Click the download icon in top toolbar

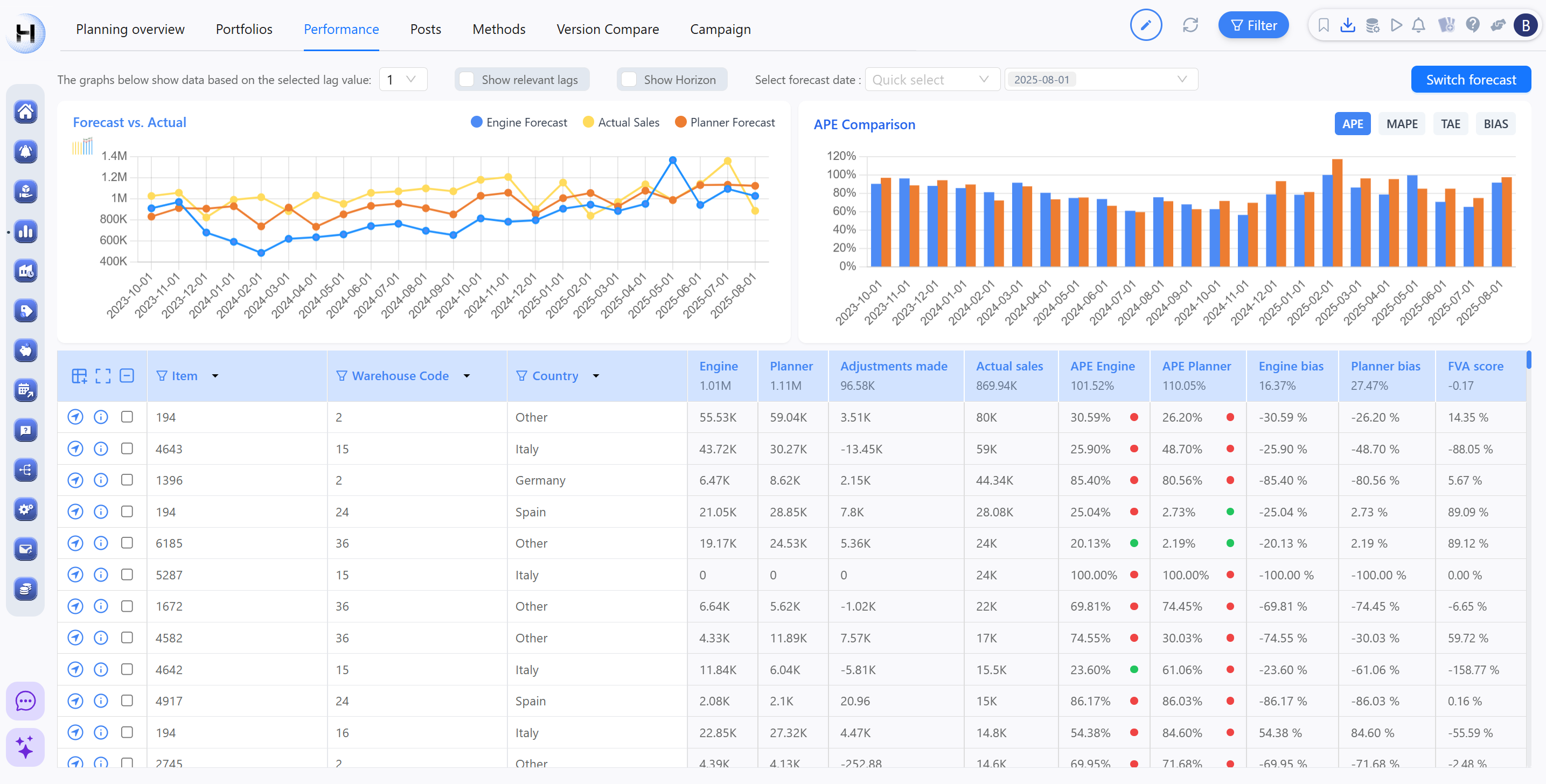coord(1347,25)
